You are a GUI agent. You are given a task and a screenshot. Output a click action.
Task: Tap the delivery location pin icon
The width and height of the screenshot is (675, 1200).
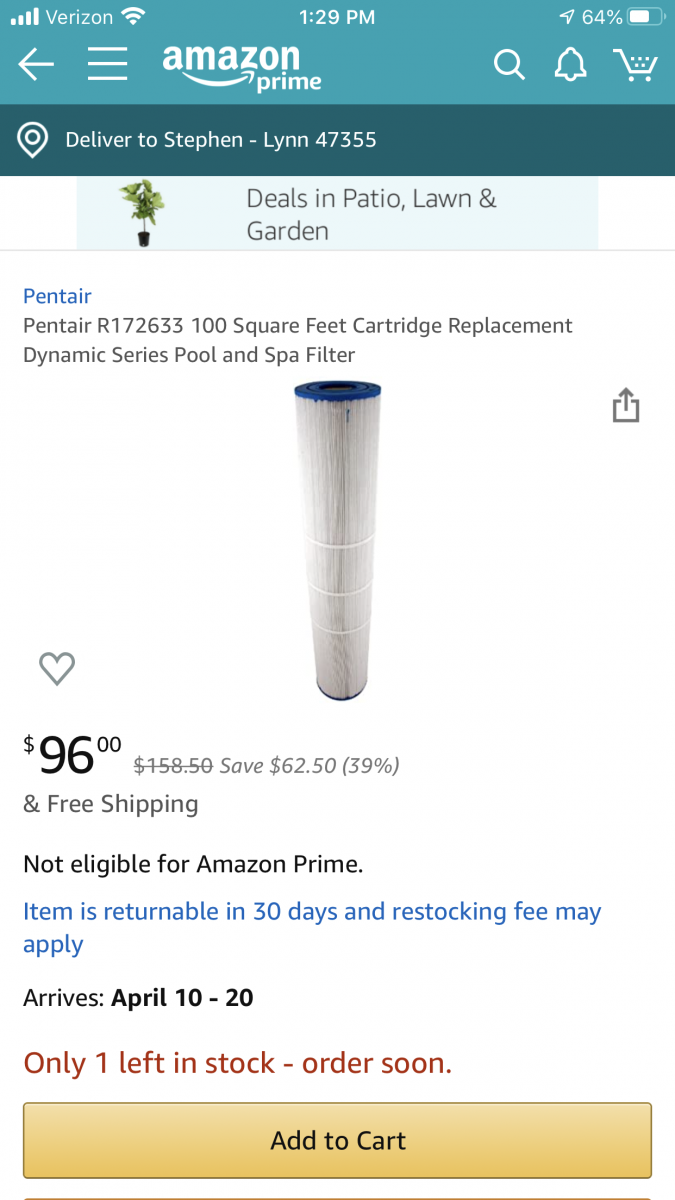[x=33, y=140]
